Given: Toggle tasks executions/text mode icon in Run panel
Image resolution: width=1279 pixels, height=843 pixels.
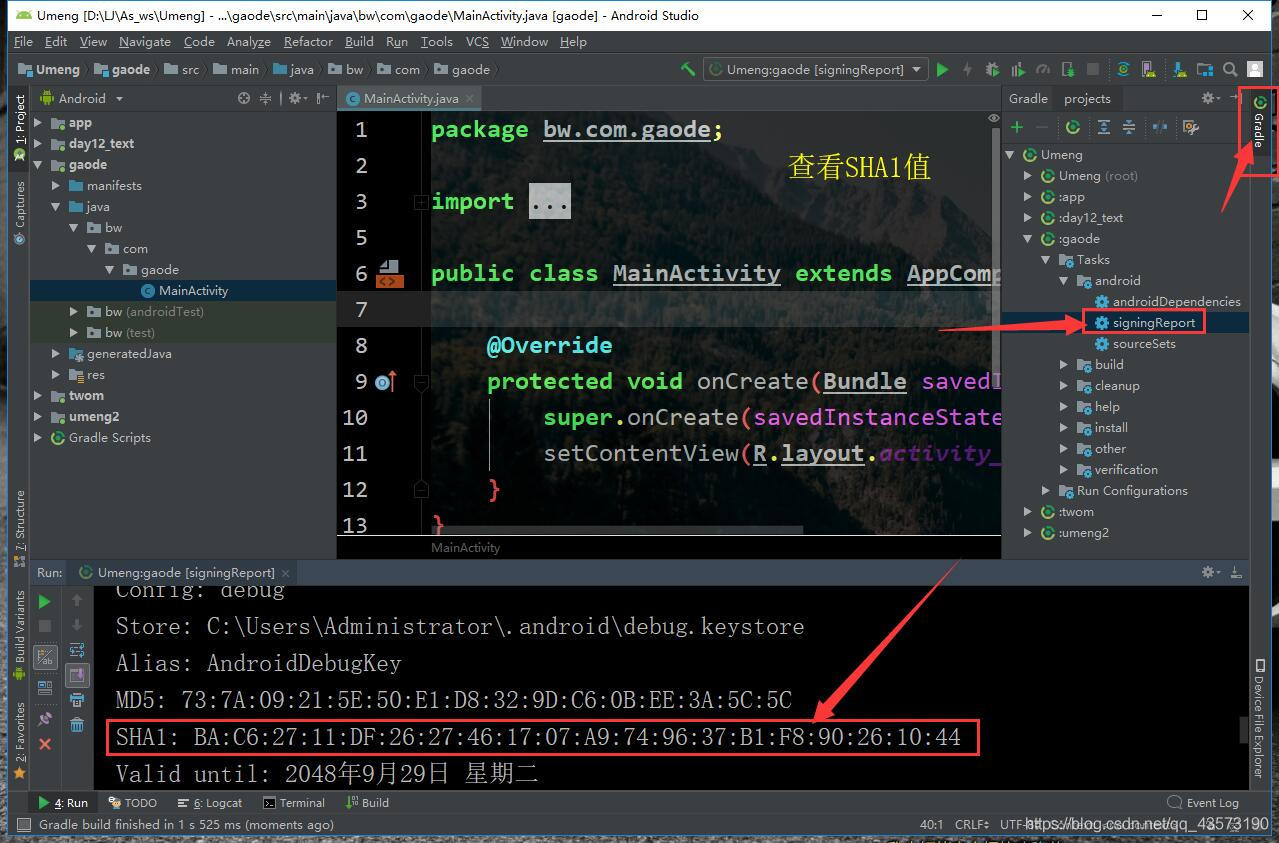Looking at the screenshot, I should (45, 657).
